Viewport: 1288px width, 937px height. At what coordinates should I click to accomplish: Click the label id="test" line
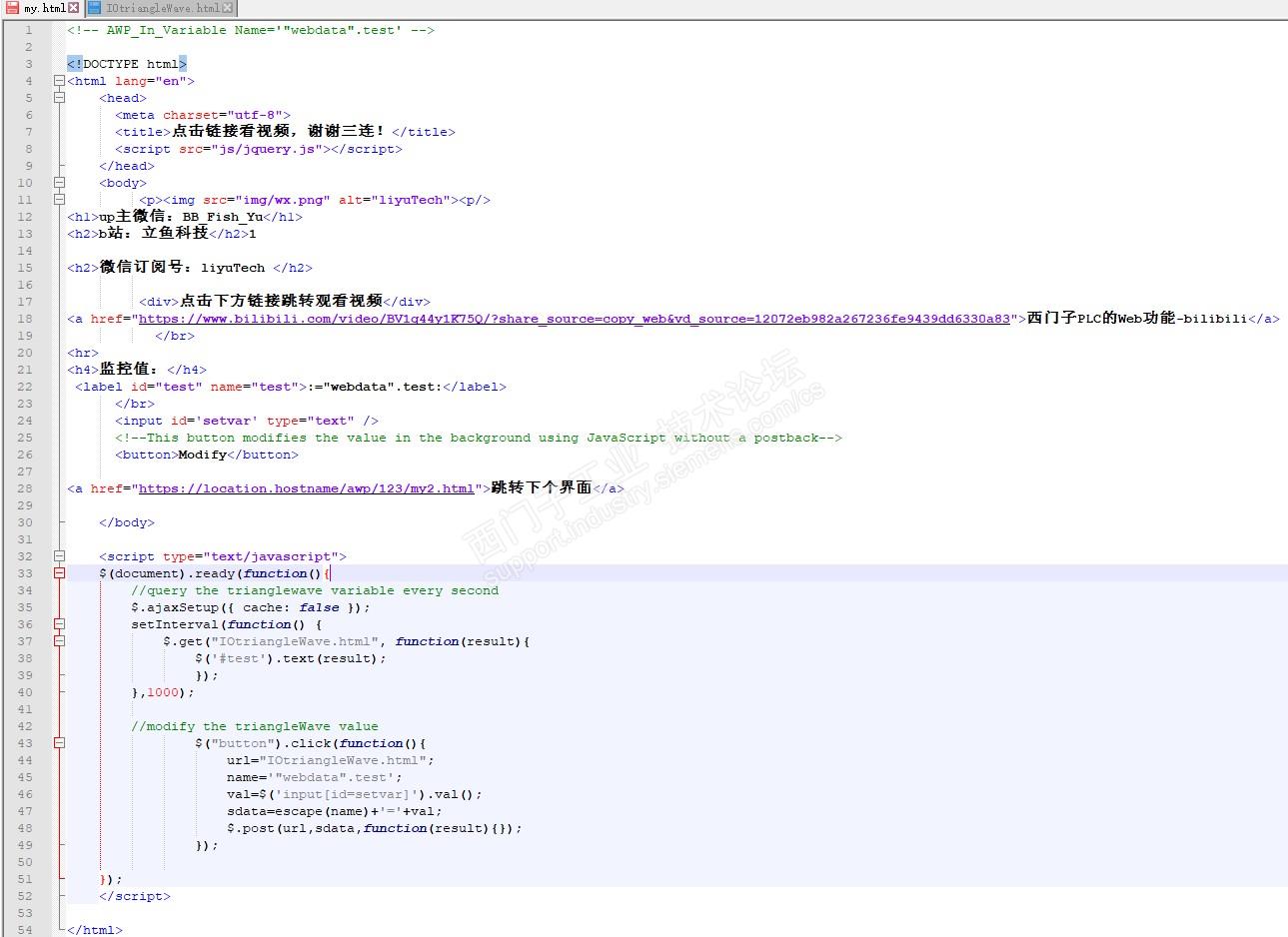click(291, 387)
